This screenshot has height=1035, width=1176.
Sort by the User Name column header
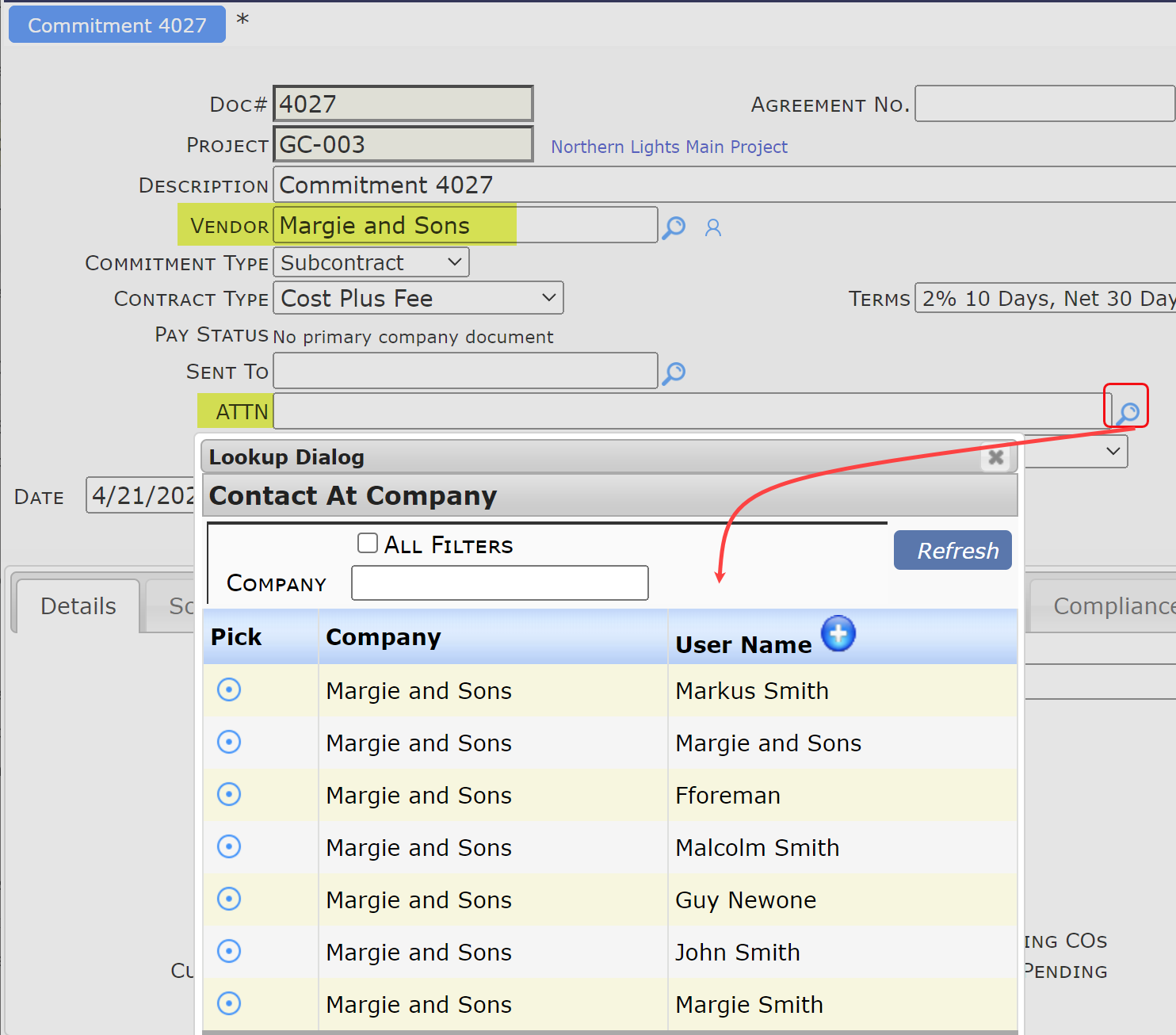coord(743,645)
